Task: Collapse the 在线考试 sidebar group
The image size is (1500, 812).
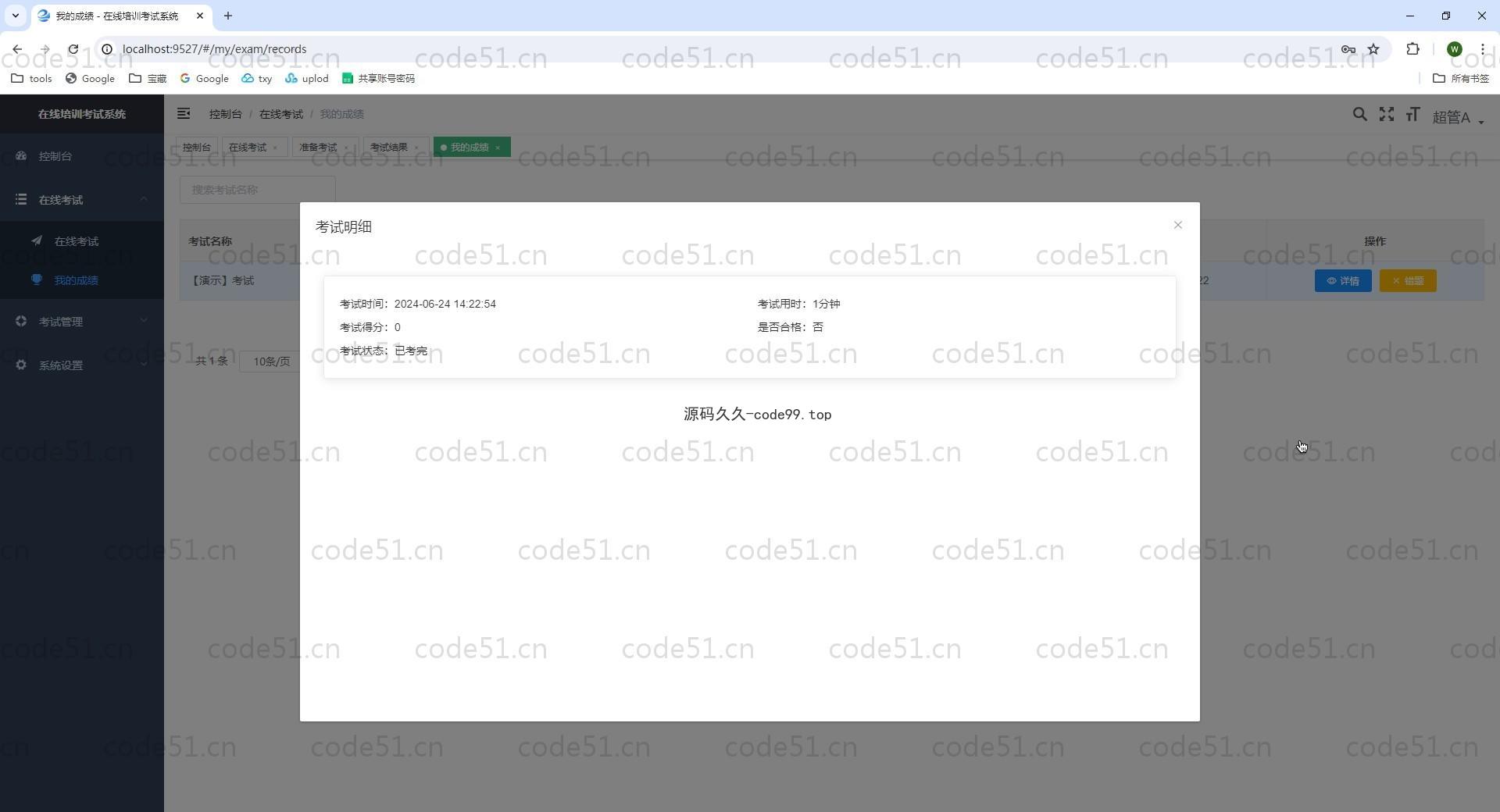Action: coord(82,200)
